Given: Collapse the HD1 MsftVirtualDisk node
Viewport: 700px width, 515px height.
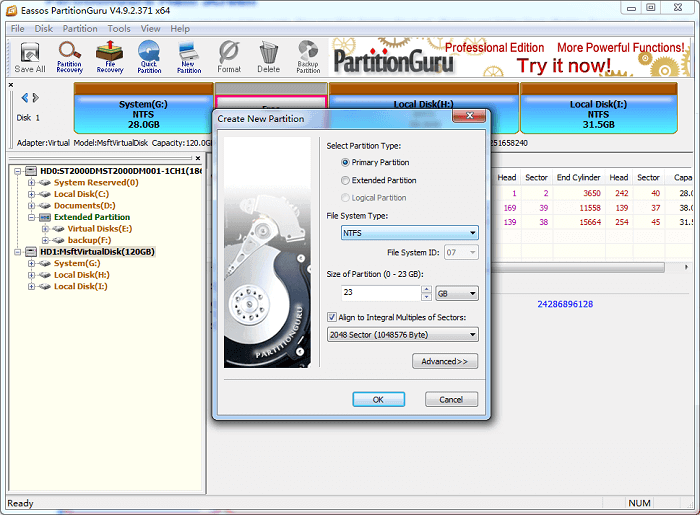Looking at the screenshot, I should 18,252.
